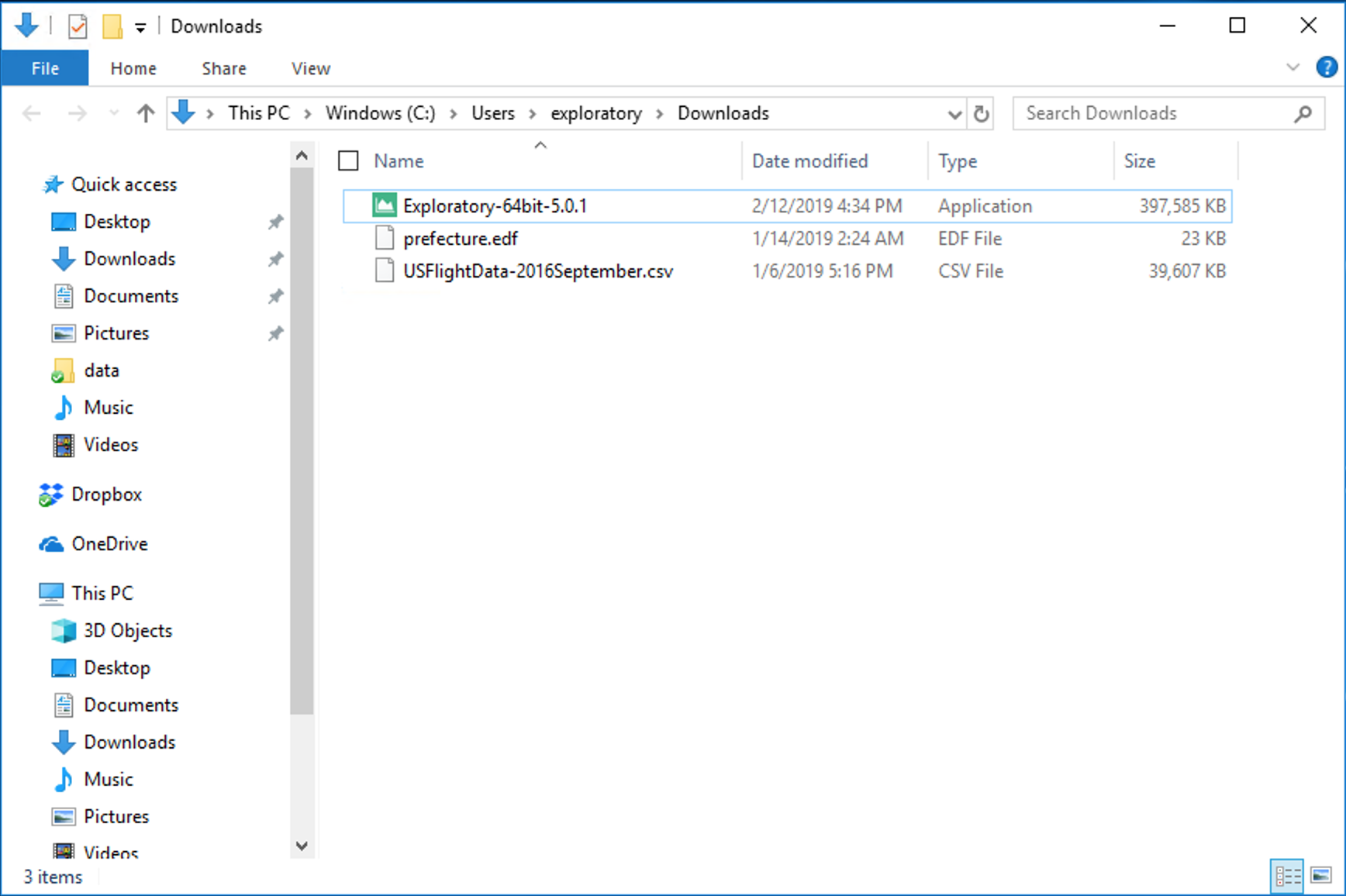Open the Customize Quick Access Toolbar dropdown
This screenshot has height=896, width=1346.
click(x=140, y=28)
